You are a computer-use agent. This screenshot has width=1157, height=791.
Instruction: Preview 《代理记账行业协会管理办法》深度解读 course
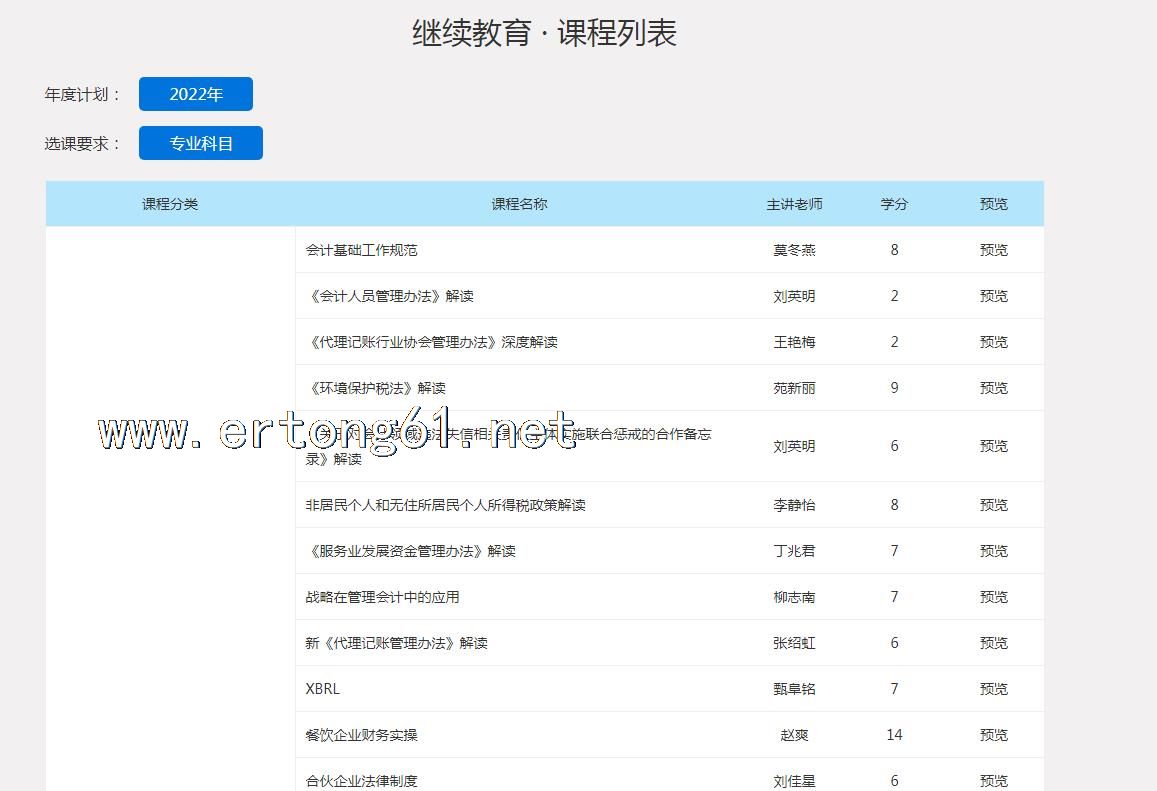[x=993, y=342]
